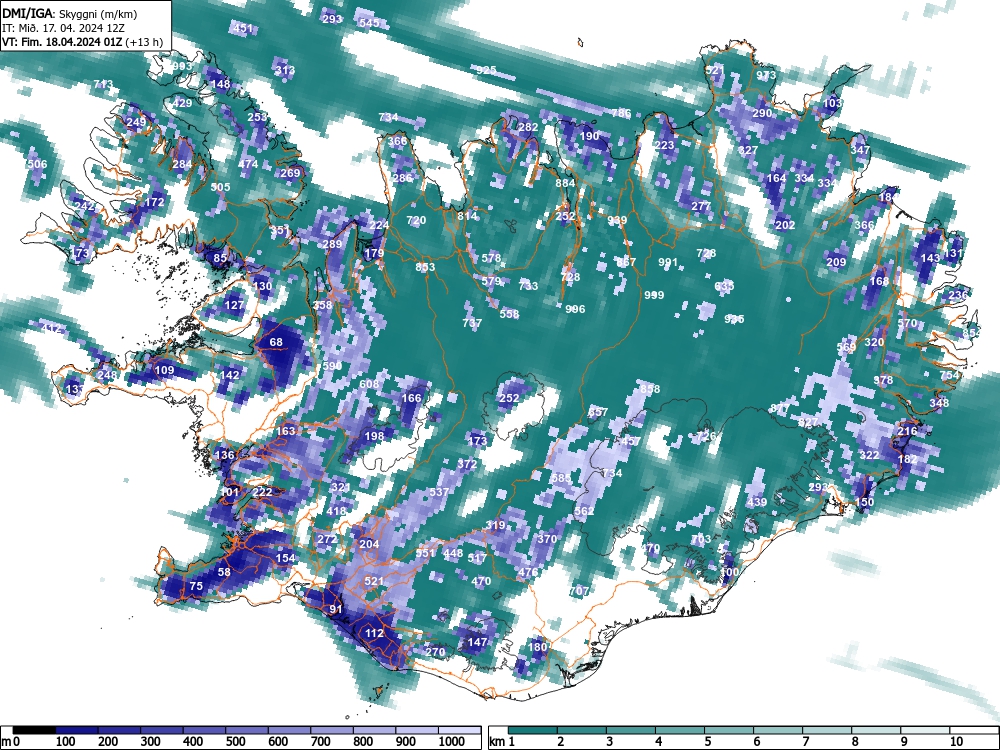
Task: Click the visibility value 190 on the map
Action: [590, 136]
